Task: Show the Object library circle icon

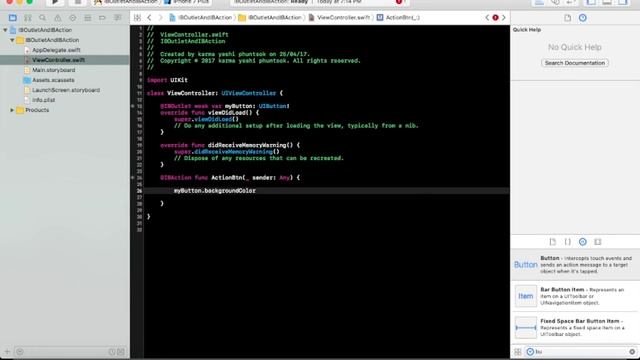Action: tap(582, 242)
